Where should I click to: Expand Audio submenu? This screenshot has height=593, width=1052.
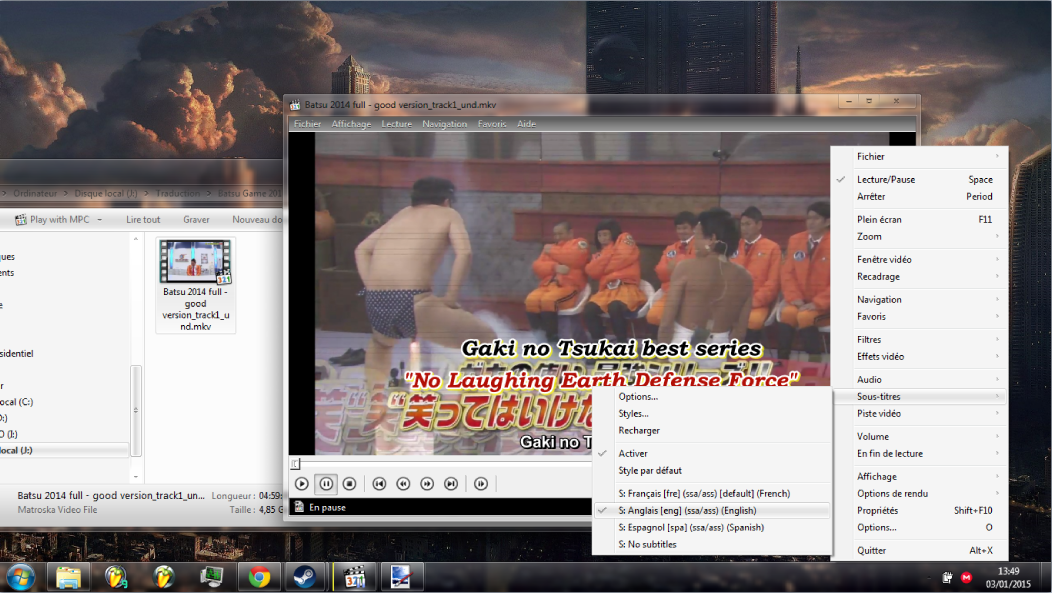[x=920, y=380]
